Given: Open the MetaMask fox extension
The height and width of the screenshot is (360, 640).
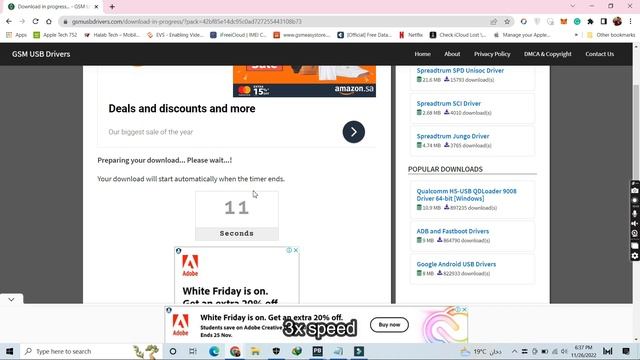Looking at the screenshot, I should (564, 22).
